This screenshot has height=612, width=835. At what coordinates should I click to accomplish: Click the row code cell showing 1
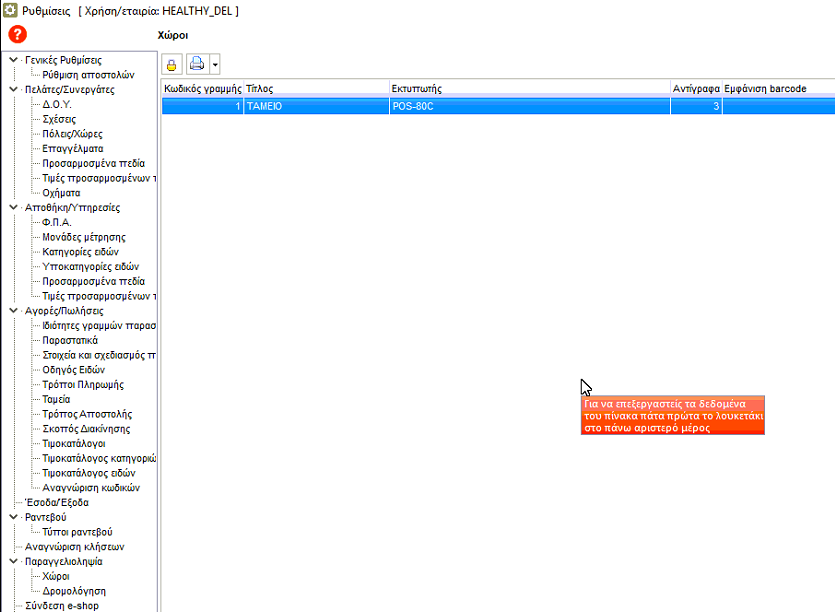[x=202, y=106]
